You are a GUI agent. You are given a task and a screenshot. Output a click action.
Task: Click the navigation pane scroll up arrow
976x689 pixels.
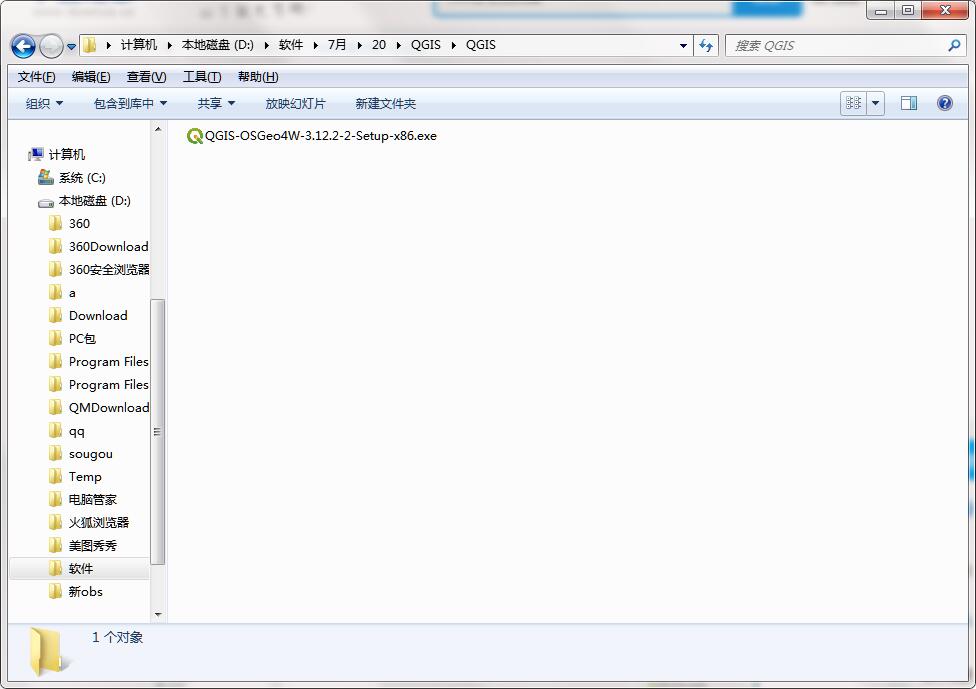tap(158, 129)
